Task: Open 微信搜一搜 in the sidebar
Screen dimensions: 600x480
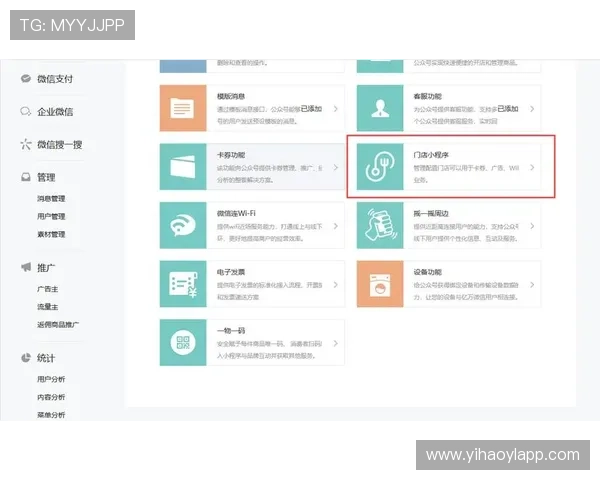Action: tap(60, 145)
